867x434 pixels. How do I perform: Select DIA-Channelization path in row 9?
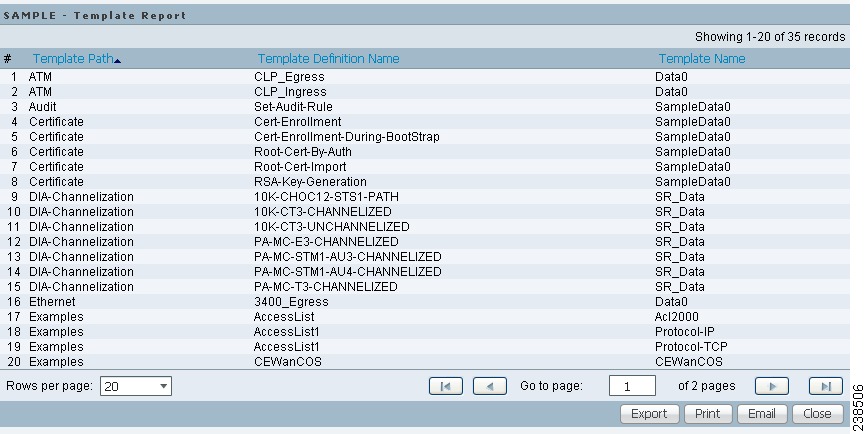pos(81,197)
